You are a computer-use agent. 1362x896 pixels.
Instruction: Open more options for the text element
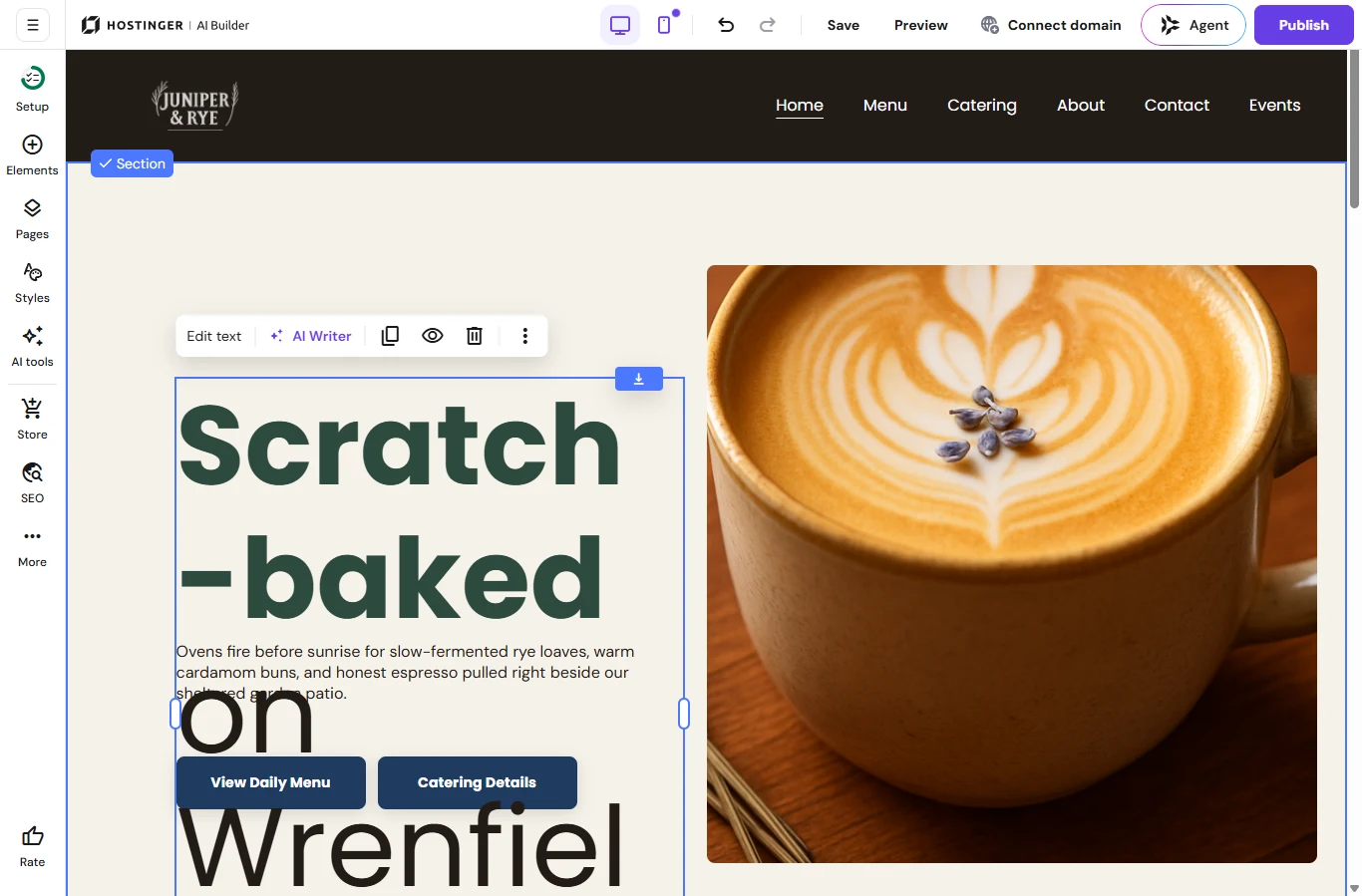[525, 336]
